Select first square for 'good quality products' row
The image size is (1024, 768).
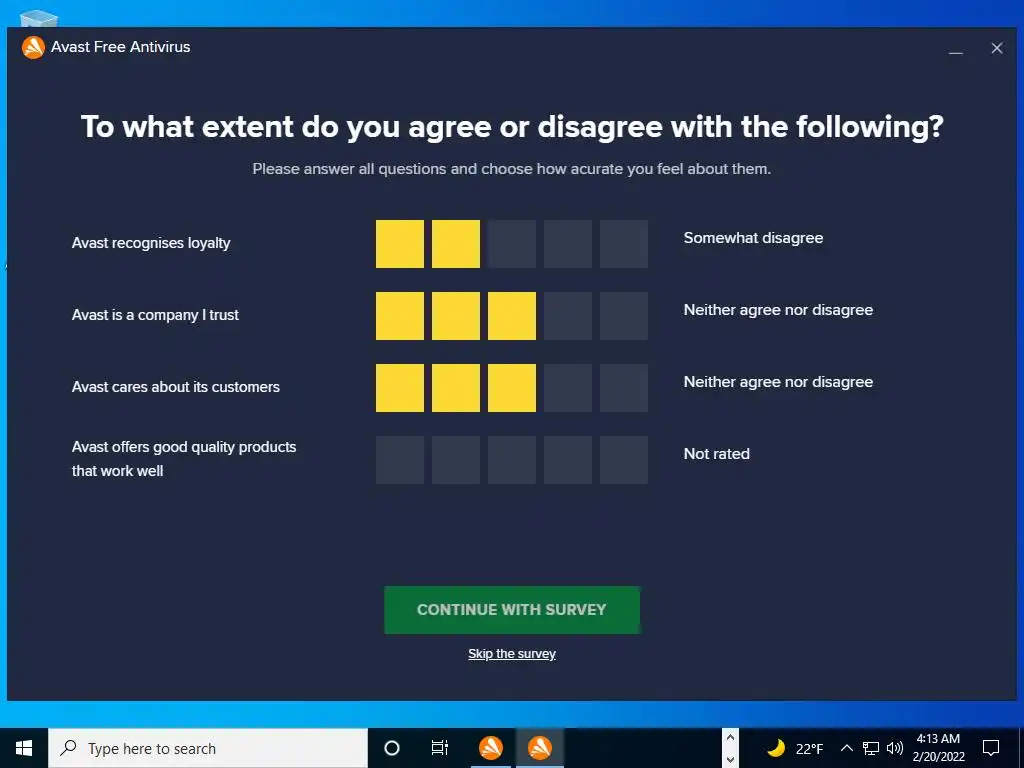coord(400,460)
